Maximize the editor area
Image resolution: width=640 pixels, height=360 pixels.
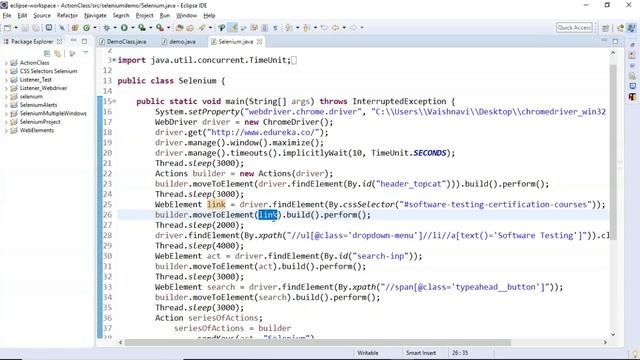pos(616,41)
